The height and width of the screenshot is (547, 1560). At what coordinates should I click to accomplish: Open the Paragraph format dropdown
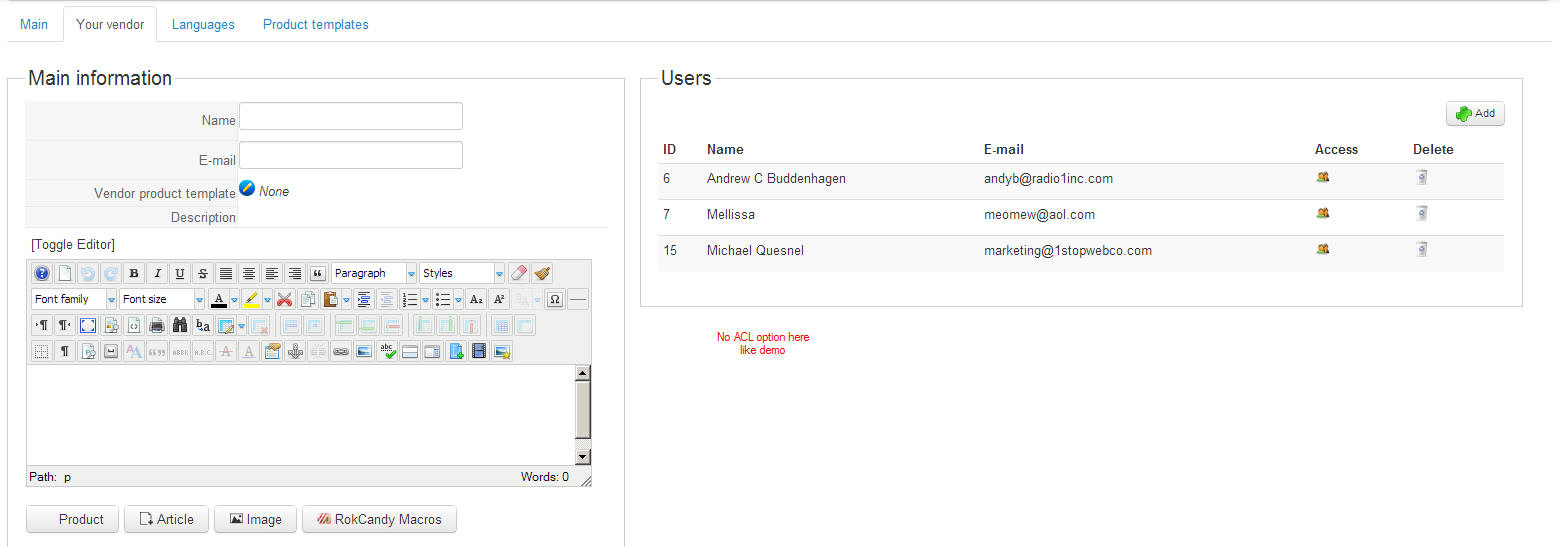374,273
